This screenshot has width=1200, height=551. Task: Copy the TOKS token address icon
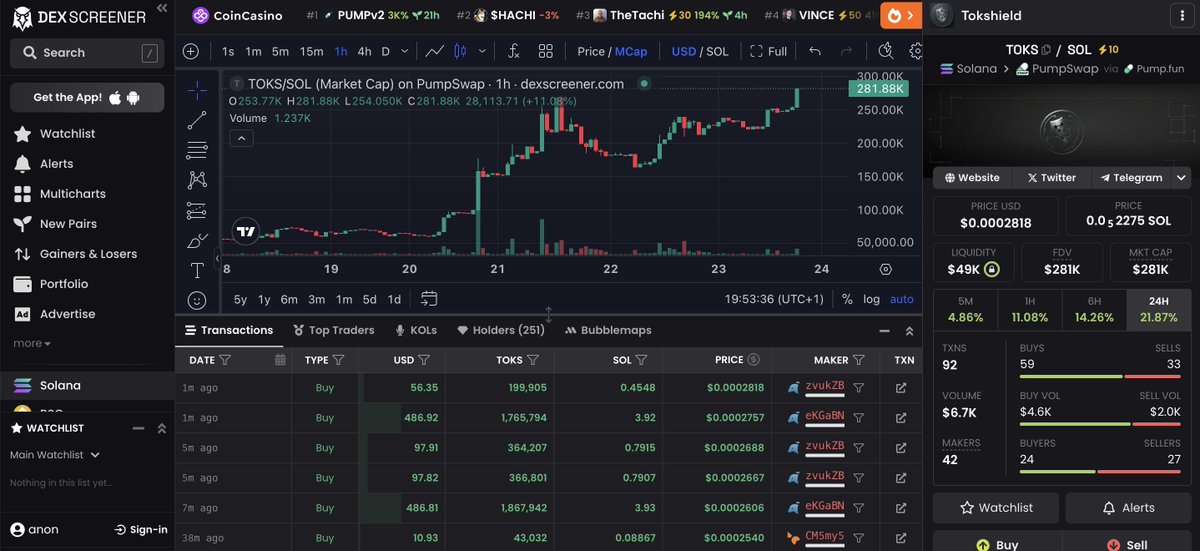(x=1046, y=49)
